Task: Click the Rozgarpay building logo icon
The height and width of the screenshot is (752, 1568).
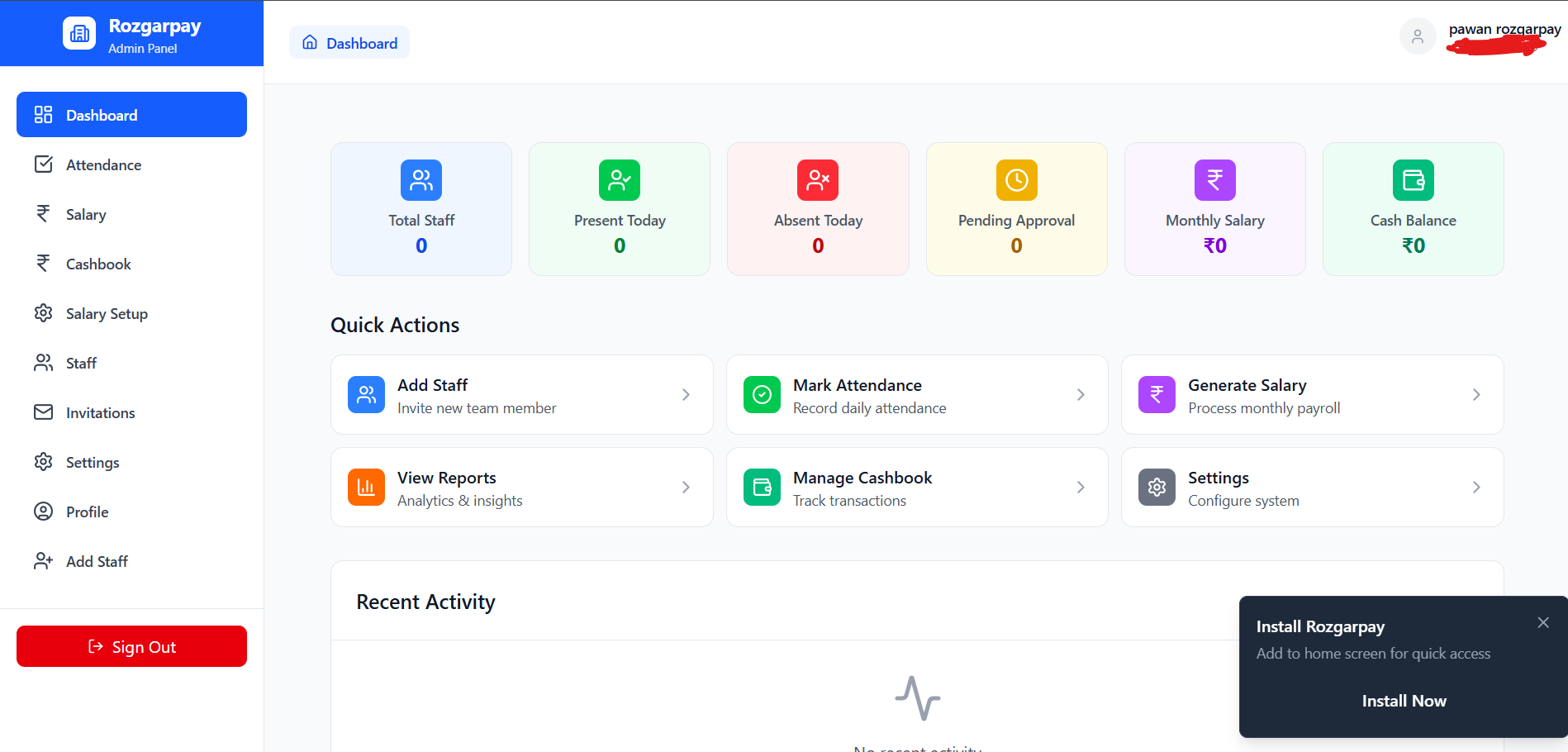Action: pos(79,33)
